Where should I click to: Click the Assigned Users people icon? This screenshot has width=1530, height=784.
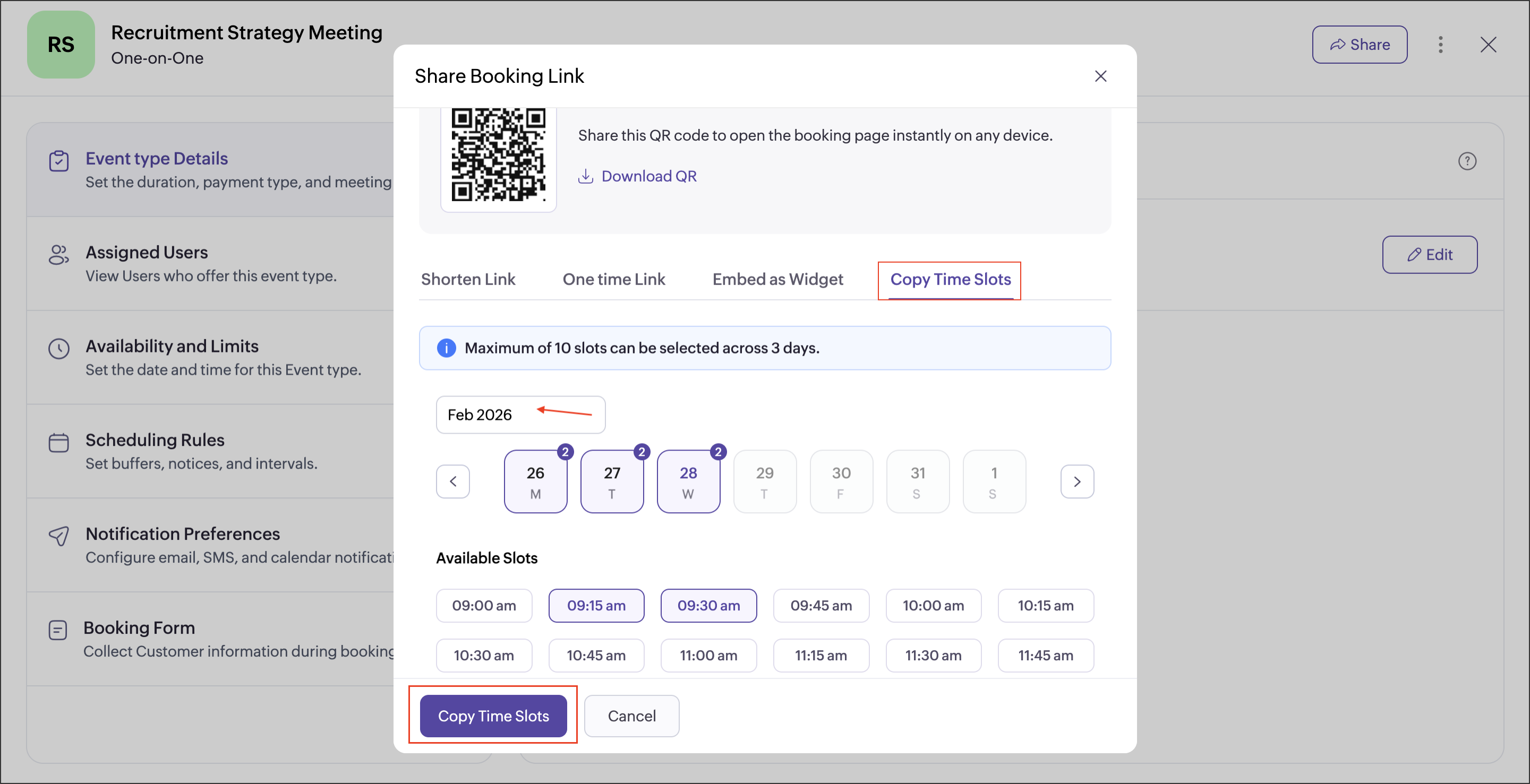[x=59, y=255]
